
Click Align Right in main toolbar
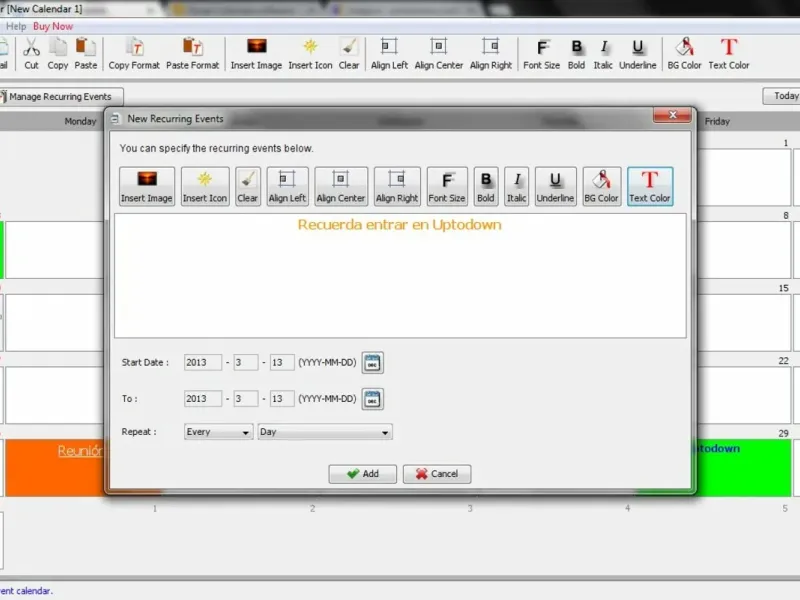[491, 54]
